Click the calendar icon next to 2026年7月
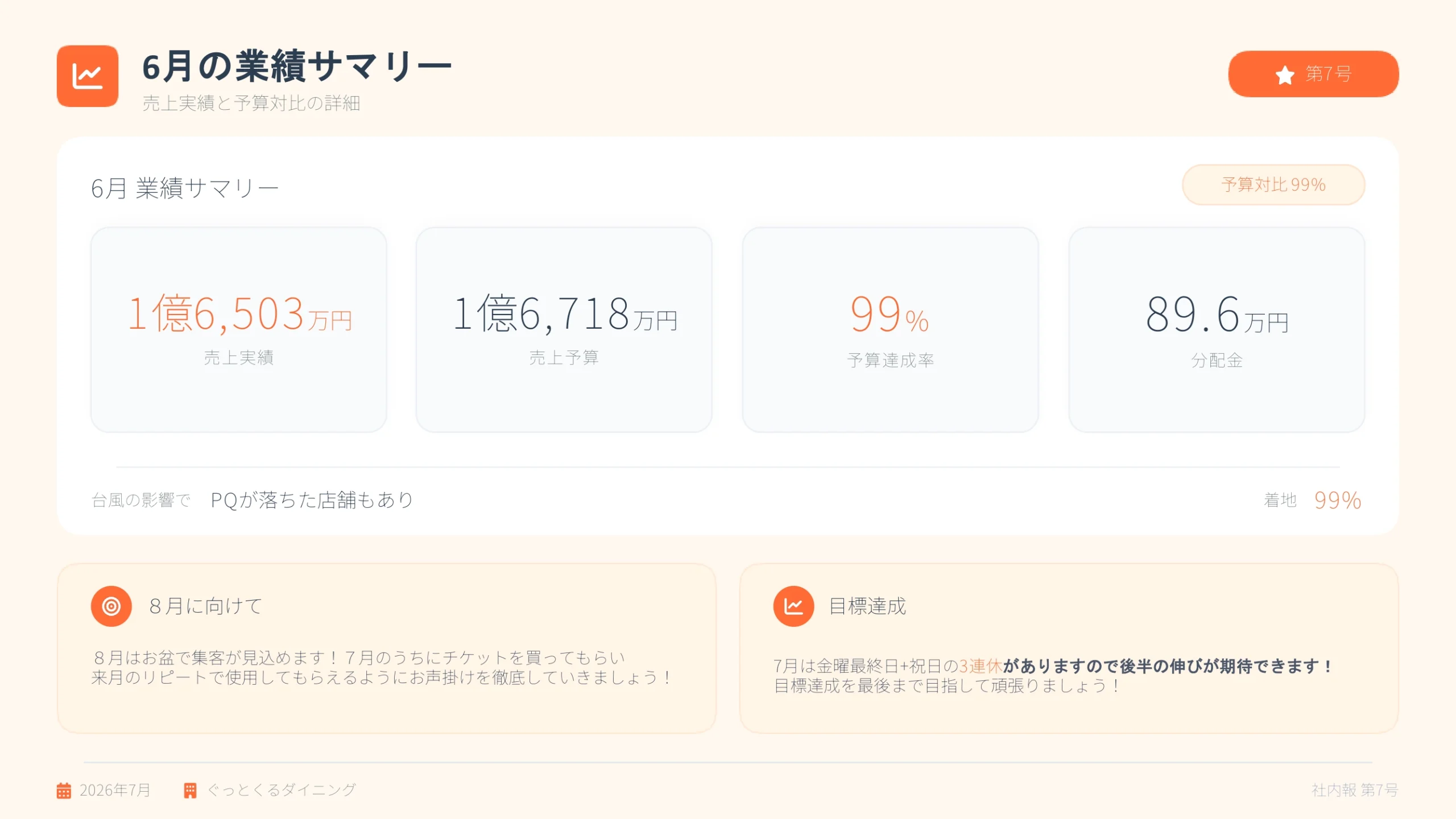The height and width of the screenshot is (819, 1456). coord(64,791)
